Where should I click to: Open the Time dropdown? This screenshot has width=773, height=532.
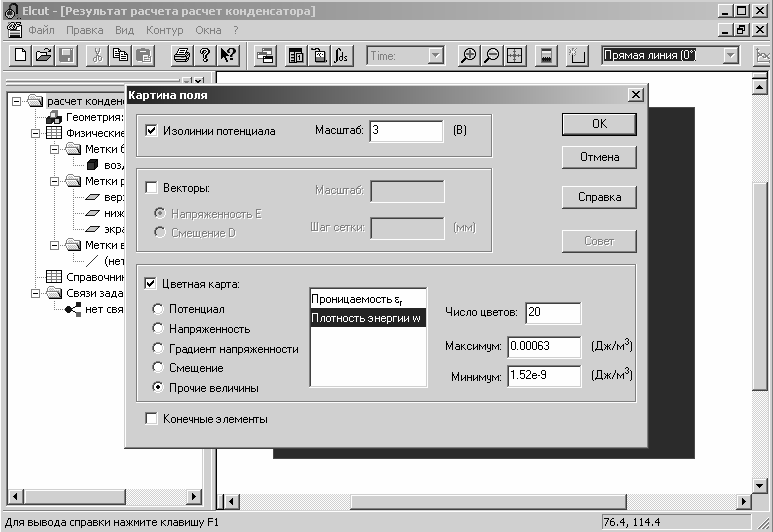435,56
